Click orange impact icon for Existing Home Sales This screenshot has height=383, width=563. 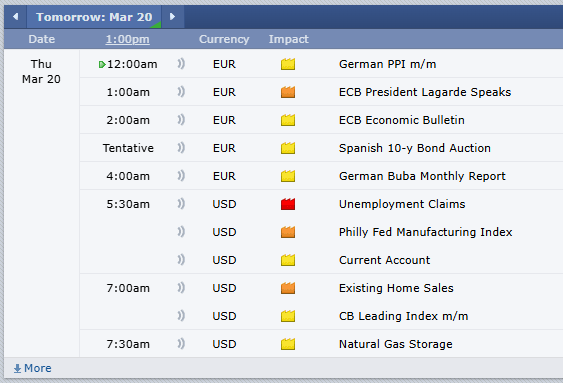pos(288,288)
